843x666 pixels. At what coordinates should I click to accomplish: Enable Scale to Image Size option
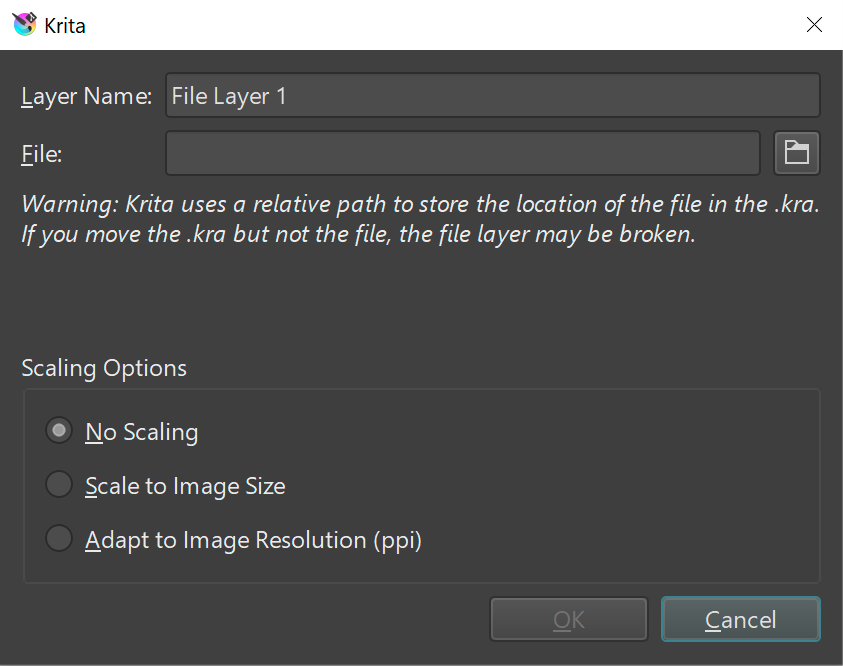click(x=58, y=484)
